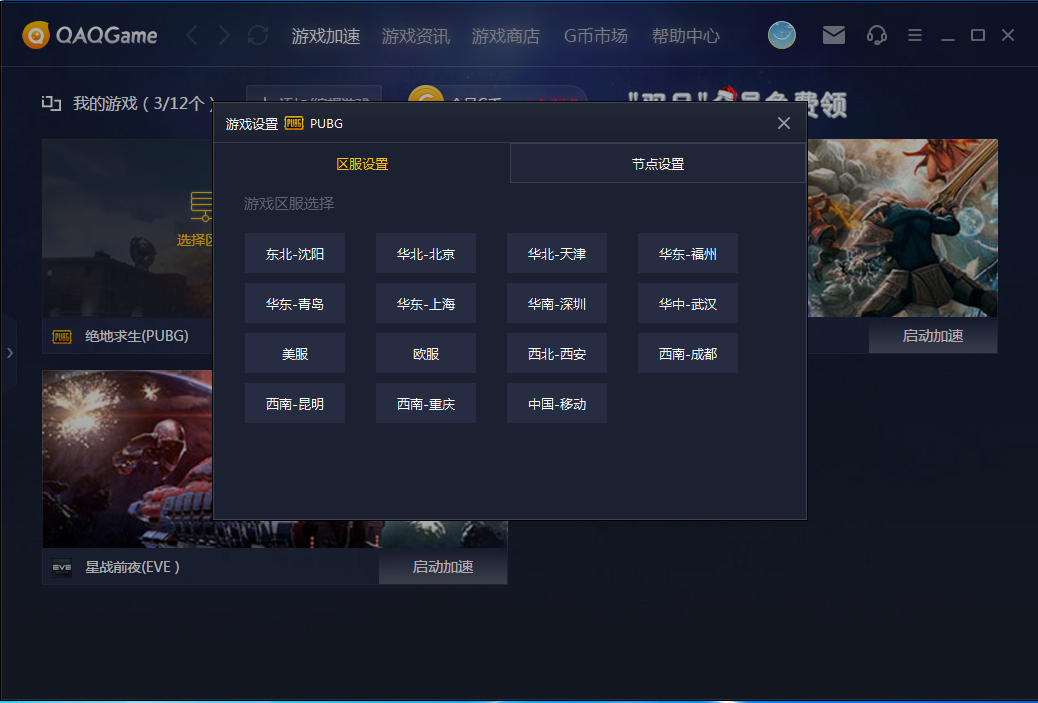Click the QAQGame logo icon

tap(36, 36)
